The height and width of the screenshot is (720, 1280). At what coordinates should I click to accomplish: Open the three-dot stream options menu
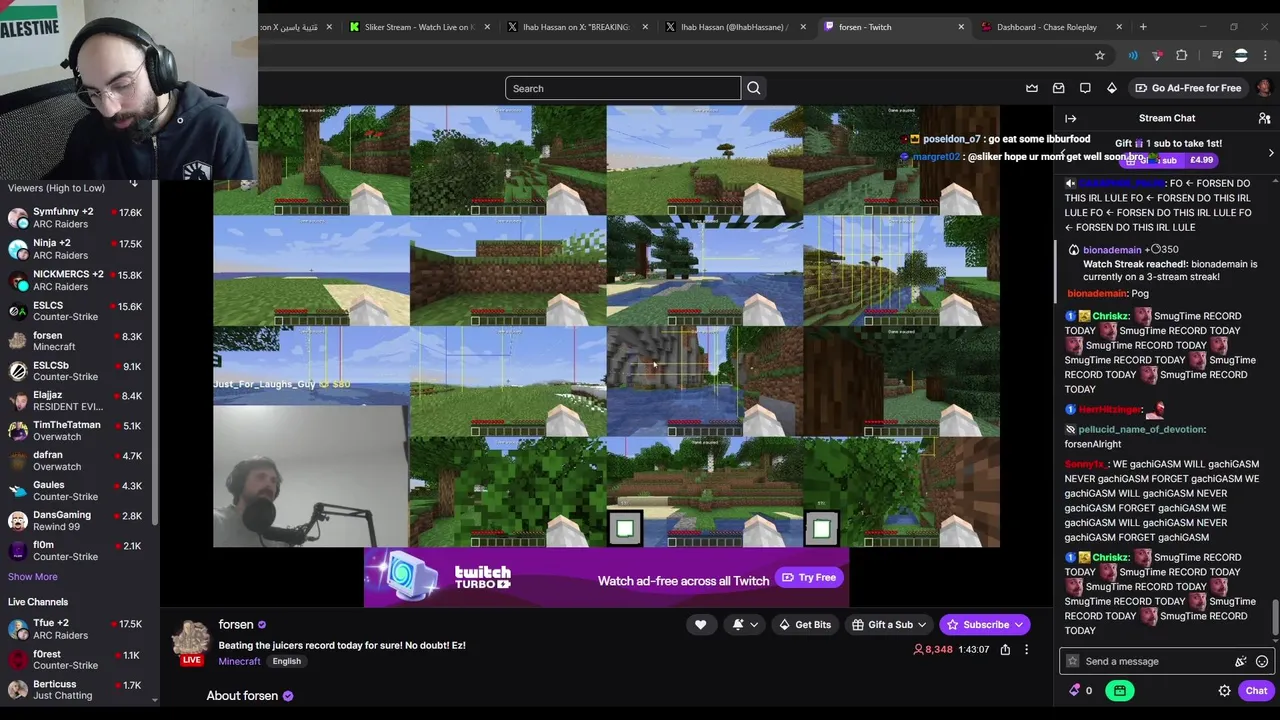[1026, 650]
